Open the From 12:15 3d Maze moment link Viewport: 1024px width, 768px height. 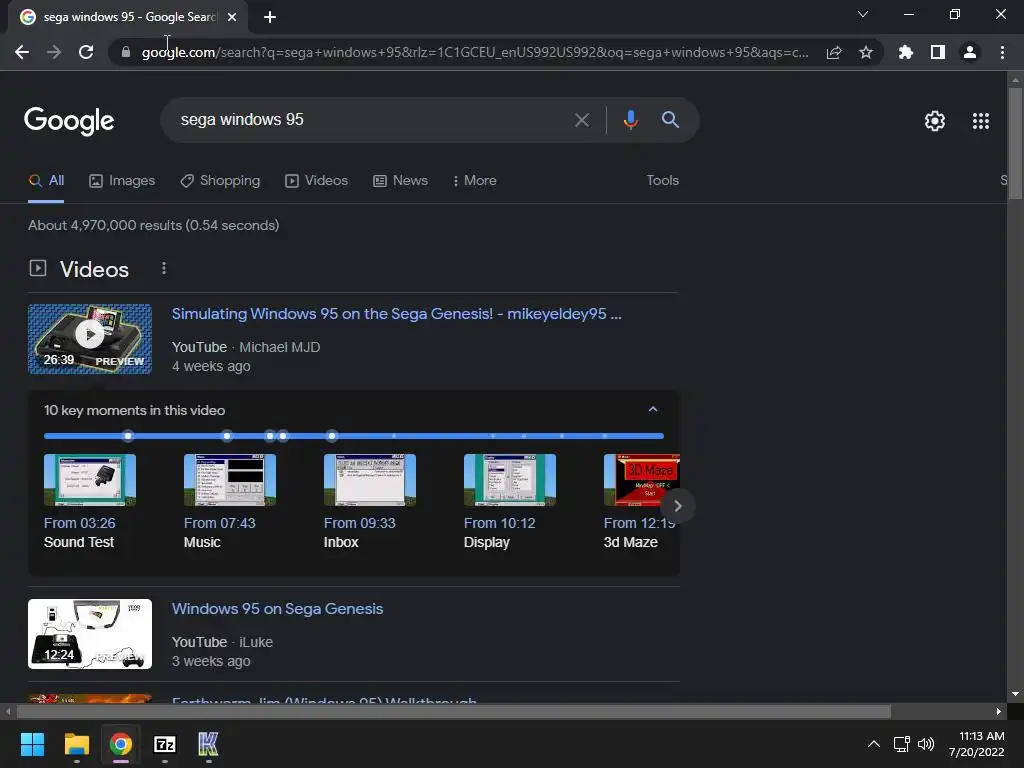pyautogui.click(x=639, y=524)
